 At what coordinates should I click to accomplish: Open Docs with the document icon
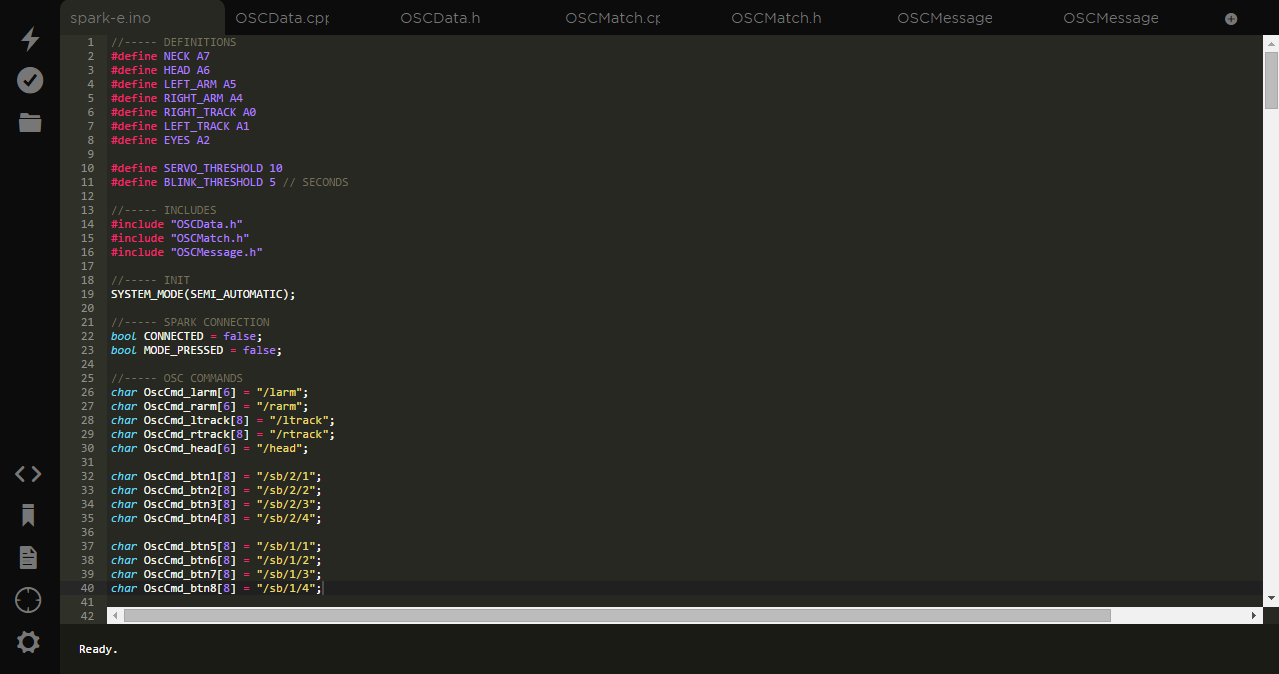28,558
